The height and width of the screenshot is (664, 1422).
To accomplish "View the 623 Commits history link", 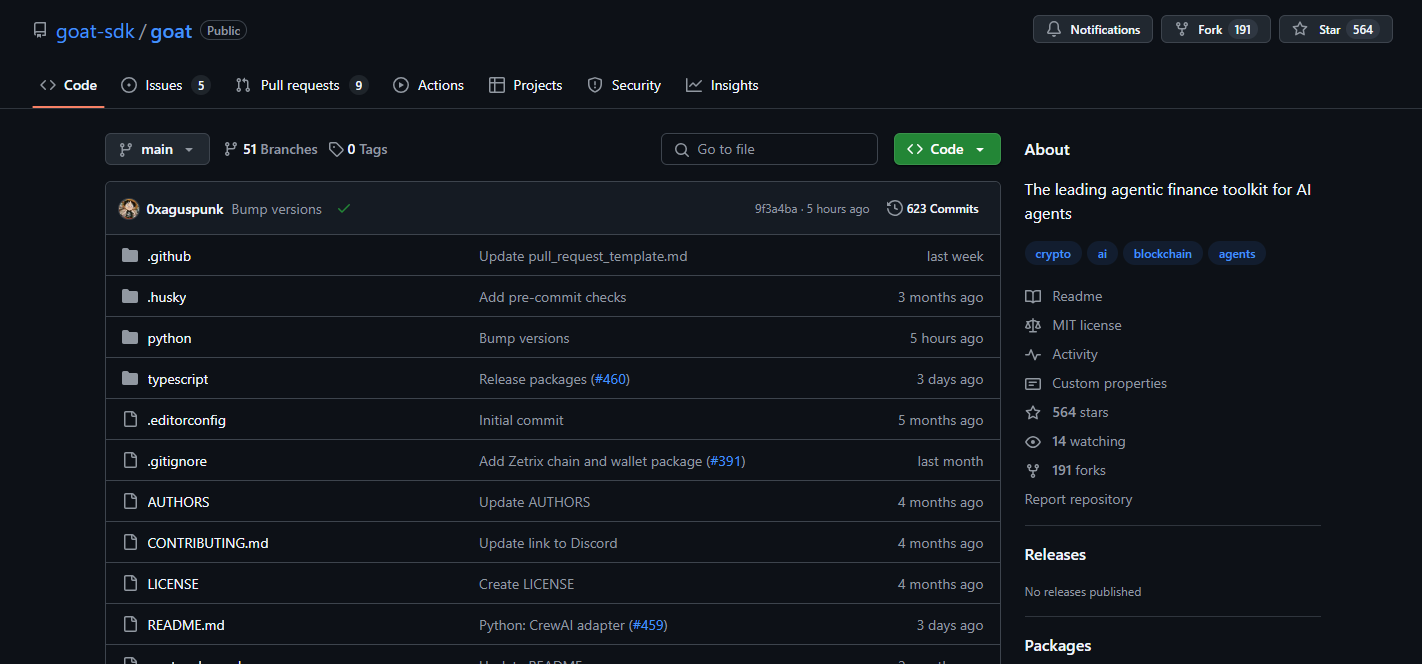I will click(933, 209).
